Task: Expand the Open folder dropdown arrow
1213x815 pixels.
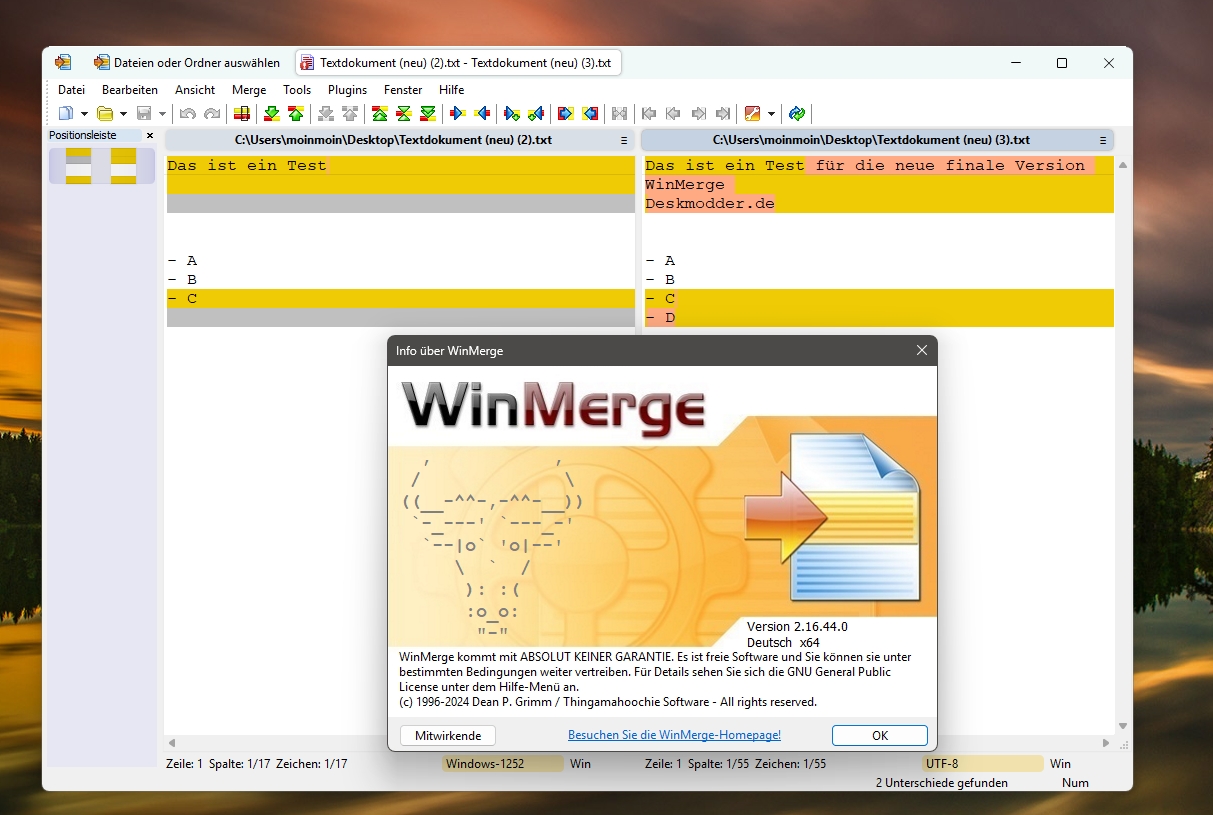Action: coord(123,114)
